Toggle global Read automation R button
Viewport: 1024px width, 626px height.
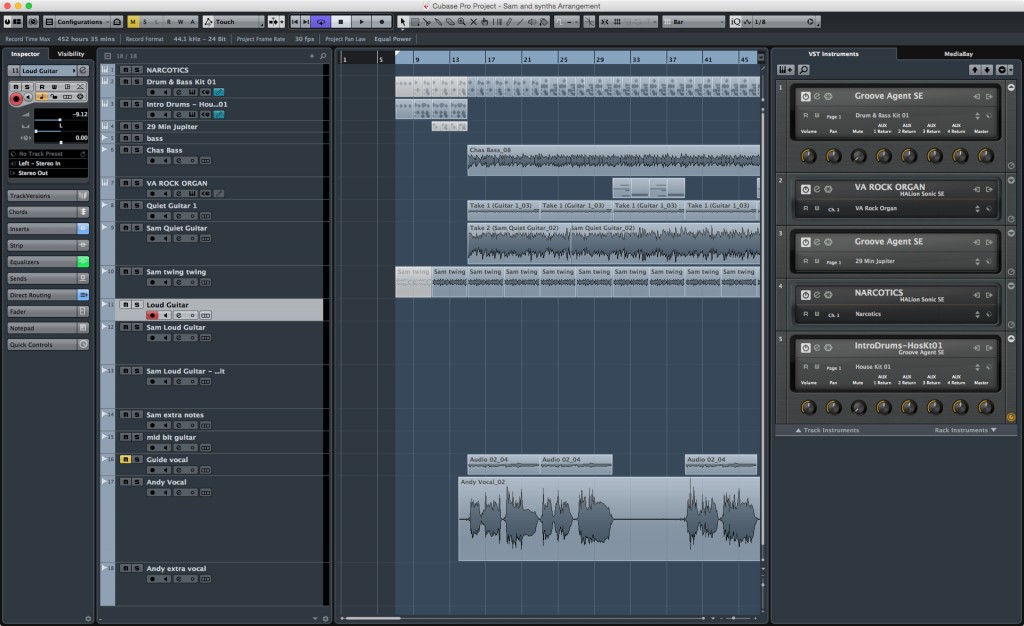(x=168, y=22)
